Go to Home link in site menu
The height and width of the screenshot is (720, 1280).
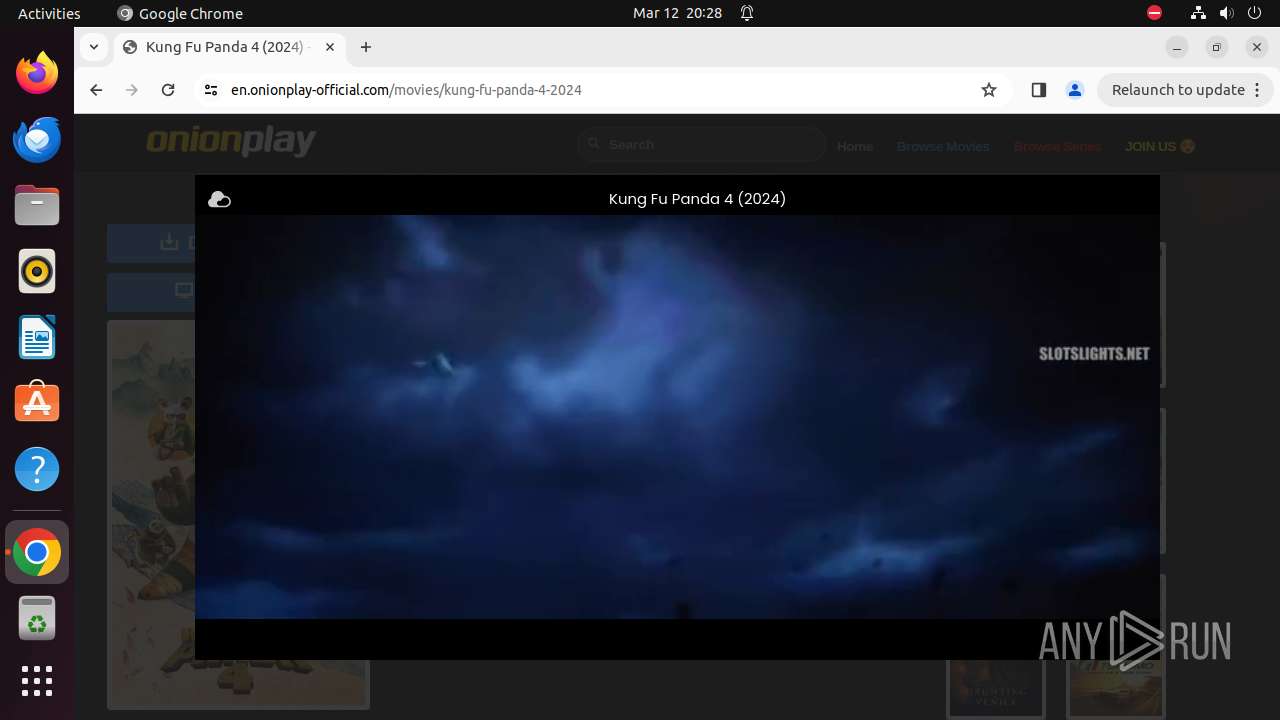point(855,146)
